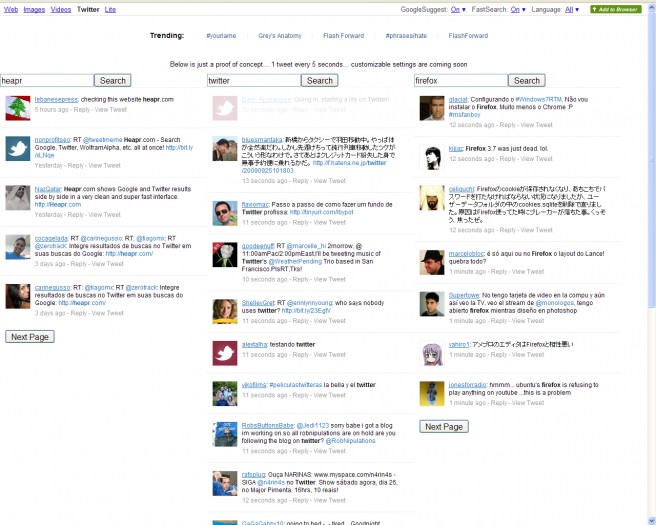Click Grey's Anatomy trending topic
Image resolution: width=656 pixels, height=525 pixels.
pyautogui.click(x=280, y=36)
